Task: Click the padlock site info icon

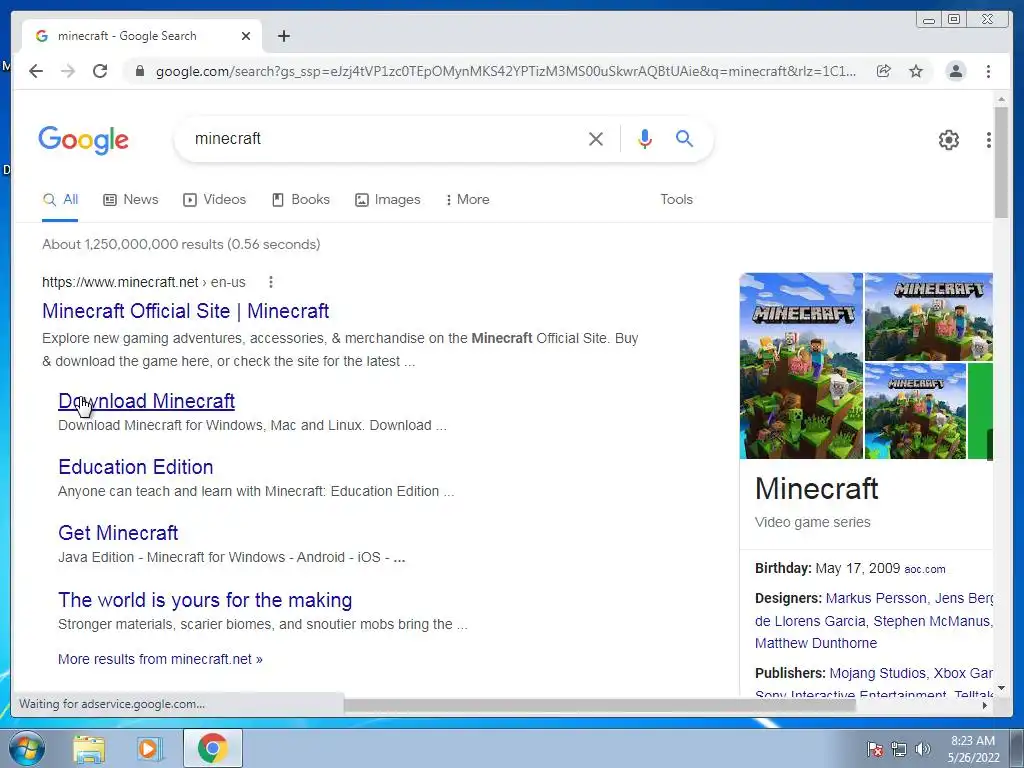Action: (139, 71)
